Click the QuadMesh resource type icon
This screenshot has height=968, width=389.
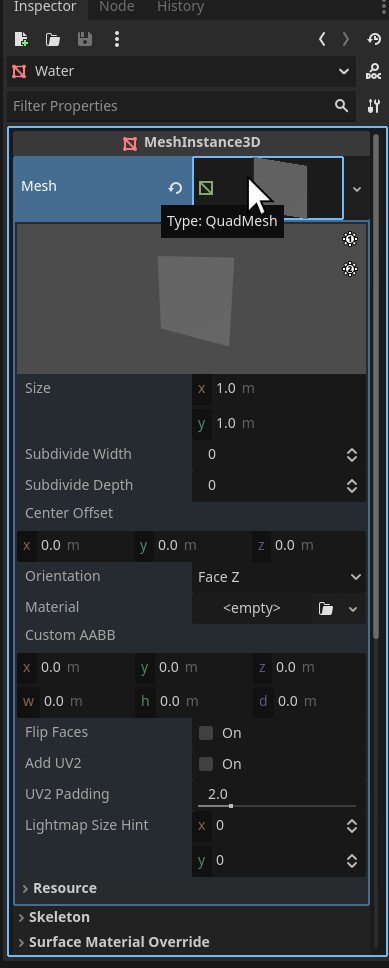coord(206,188)
